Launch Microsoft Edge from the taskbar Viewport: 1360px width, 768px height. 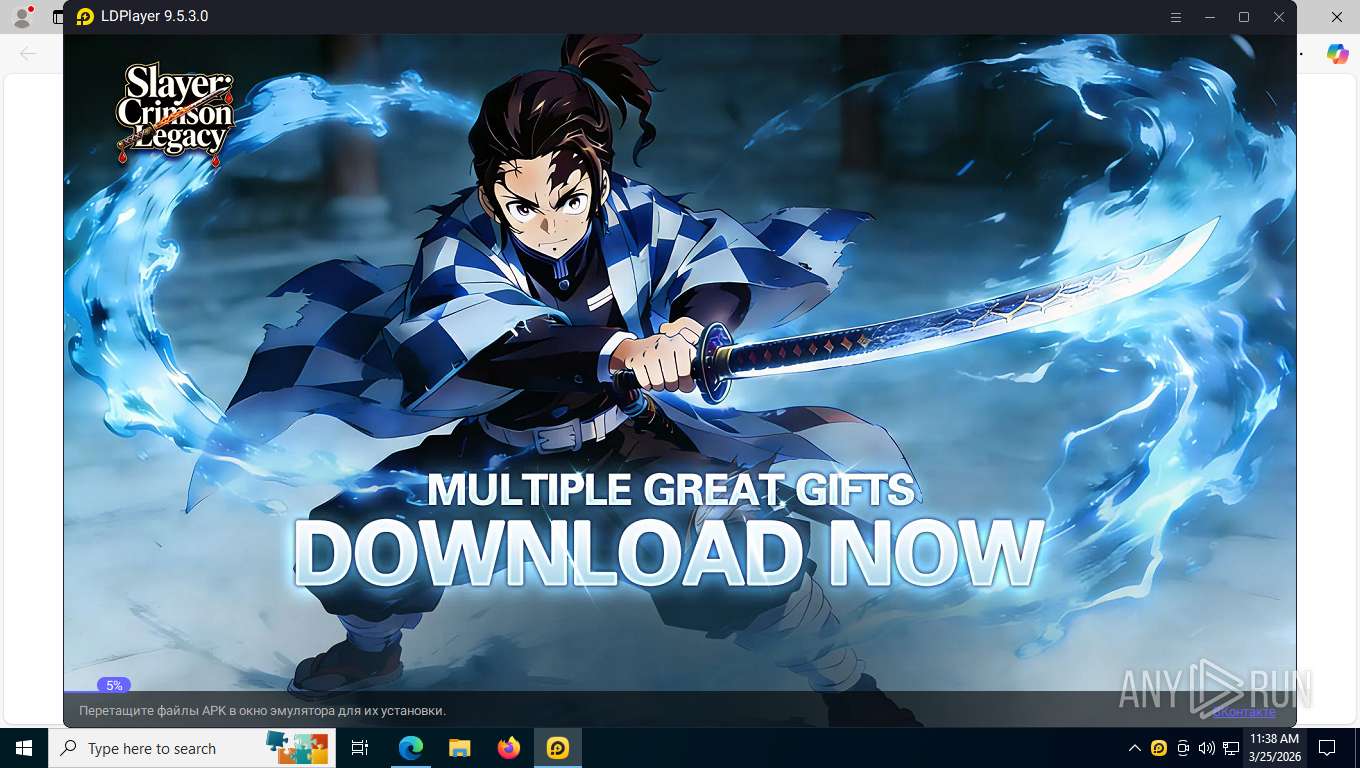click(410, 748)
